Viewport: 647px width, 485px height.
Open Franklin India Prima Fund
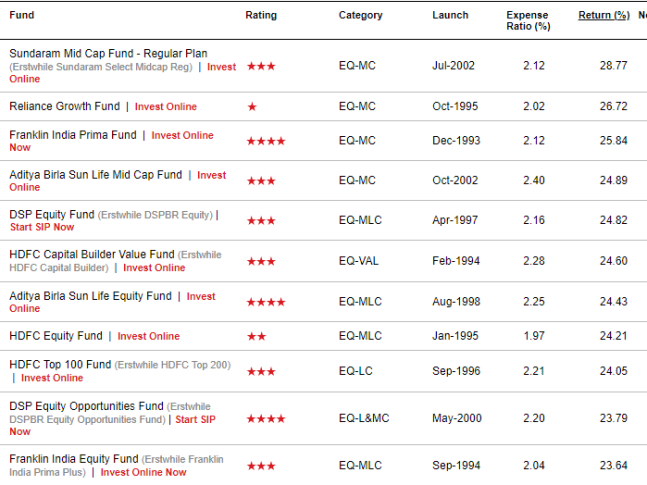tap(73, 135)
